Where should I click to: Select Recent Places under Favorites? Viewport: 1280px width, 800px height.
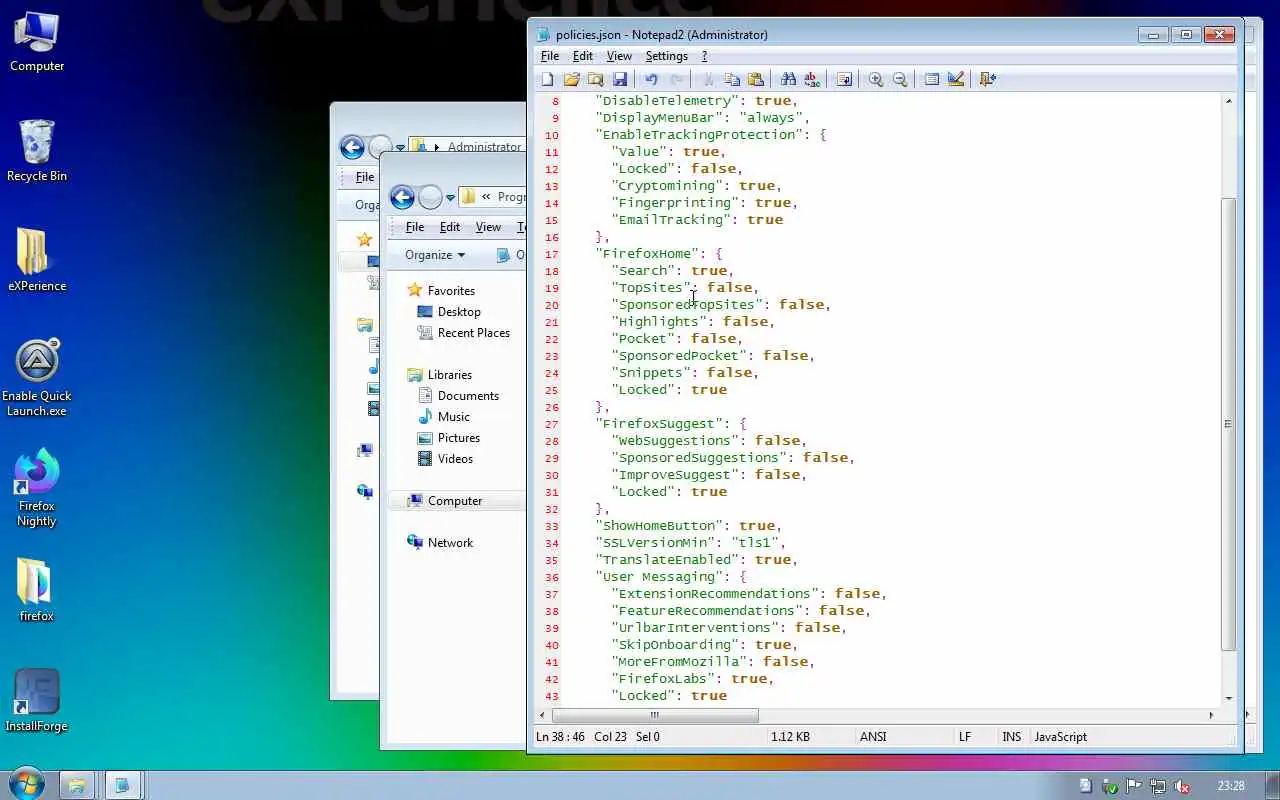click(x=473, y=333)
